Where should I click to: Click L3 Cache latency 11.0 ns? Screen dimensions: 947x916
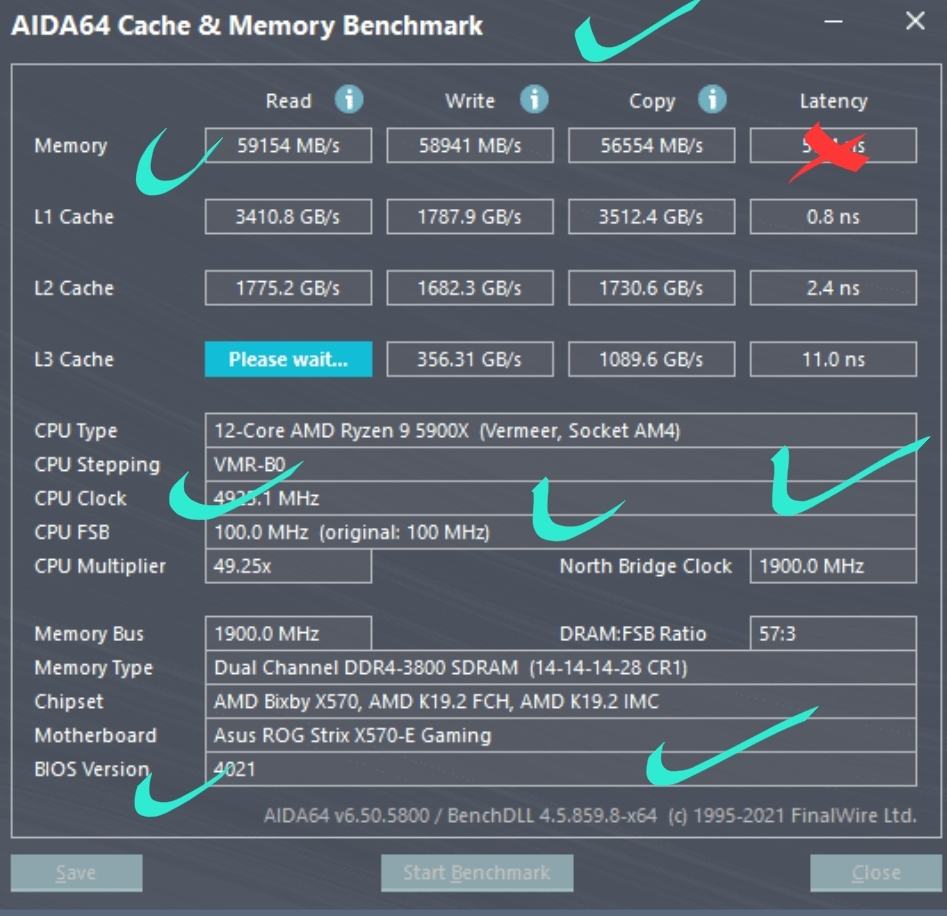(833, 359)
